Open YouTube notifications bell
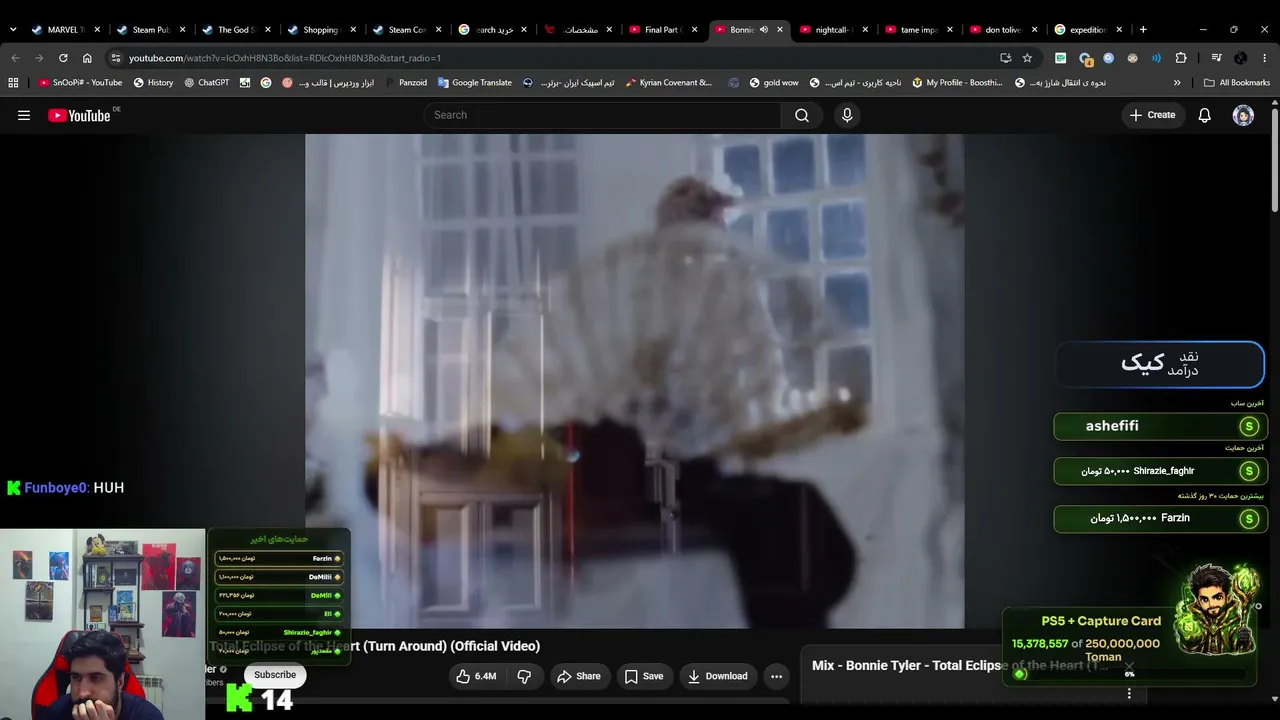The image size is (1280, 720). coord(1205,115)
